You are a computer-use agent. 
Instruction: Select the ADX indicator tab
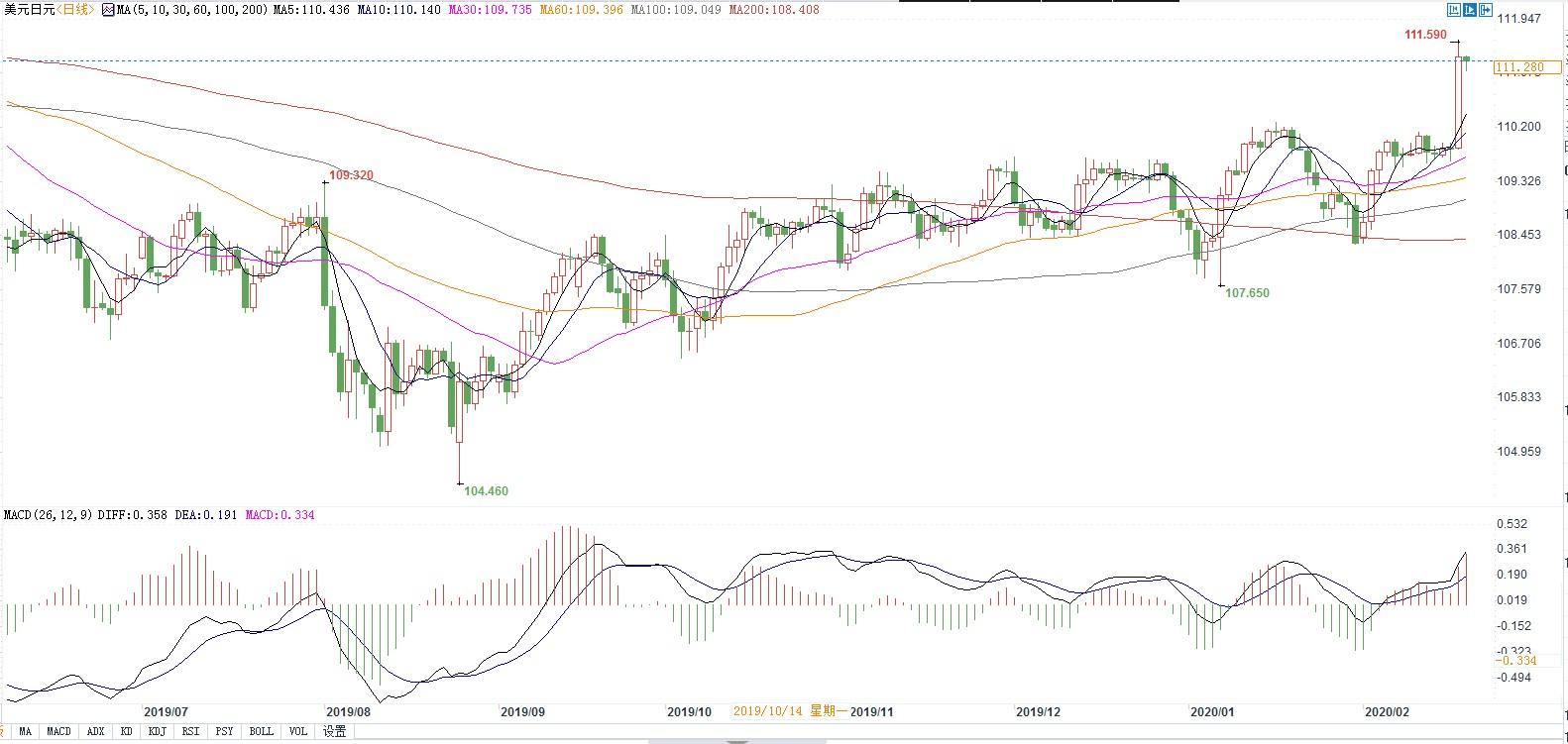(x=95, y=732)
